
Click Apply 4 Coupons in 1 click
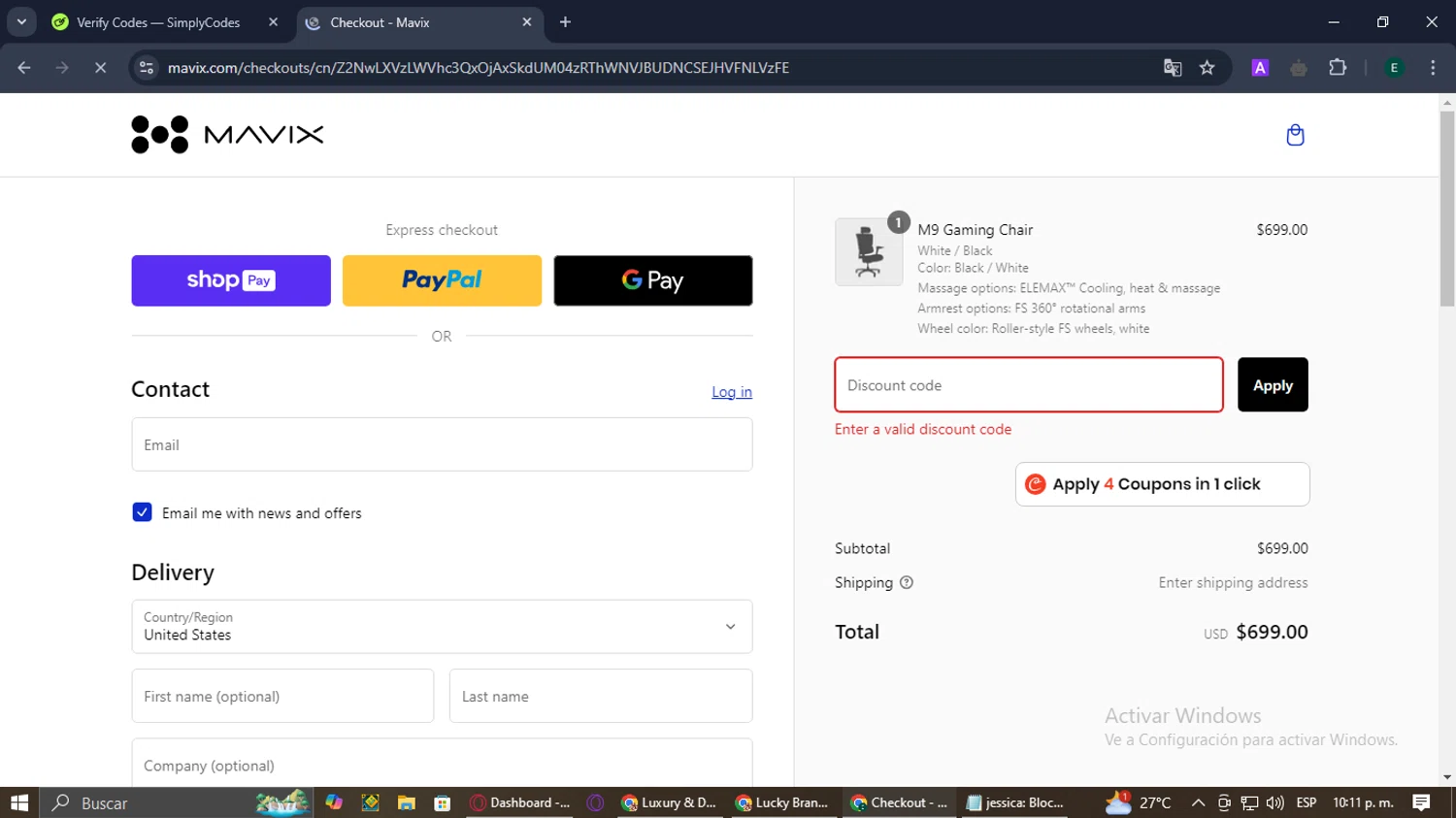[x=1162, y=484]
